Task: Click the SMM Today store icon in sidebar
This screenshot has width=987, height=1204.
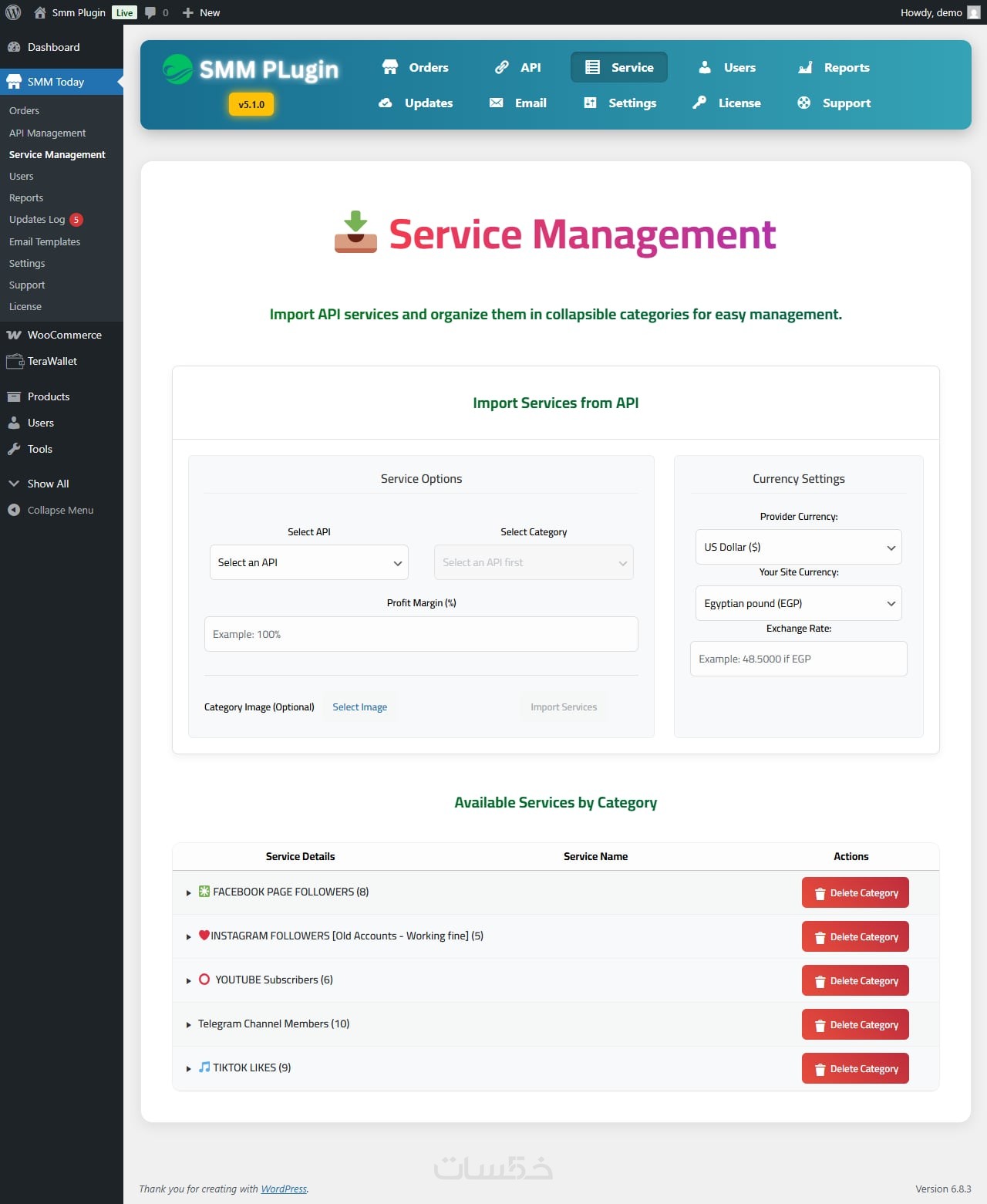Action: (14, 82)
